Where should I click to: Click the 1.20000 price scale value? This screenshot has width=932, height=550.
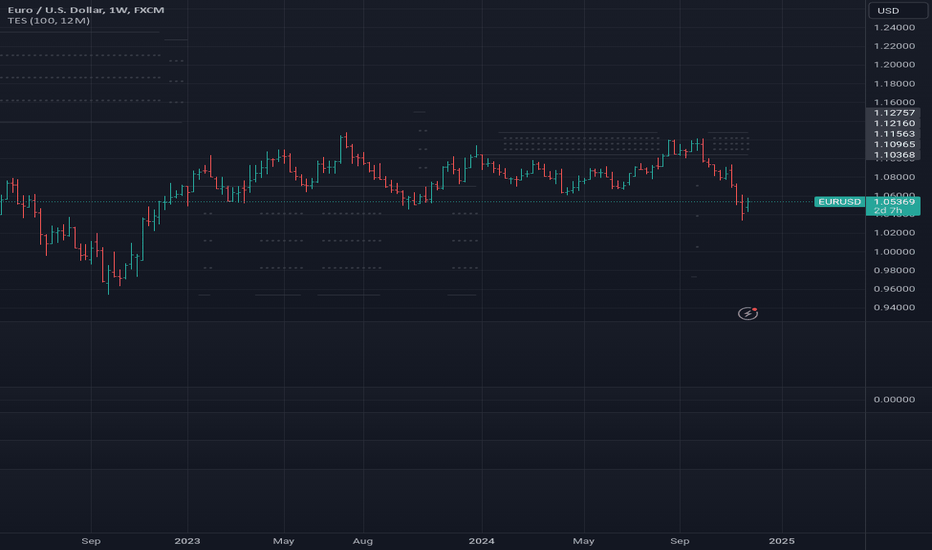click(x=894, y=64)
